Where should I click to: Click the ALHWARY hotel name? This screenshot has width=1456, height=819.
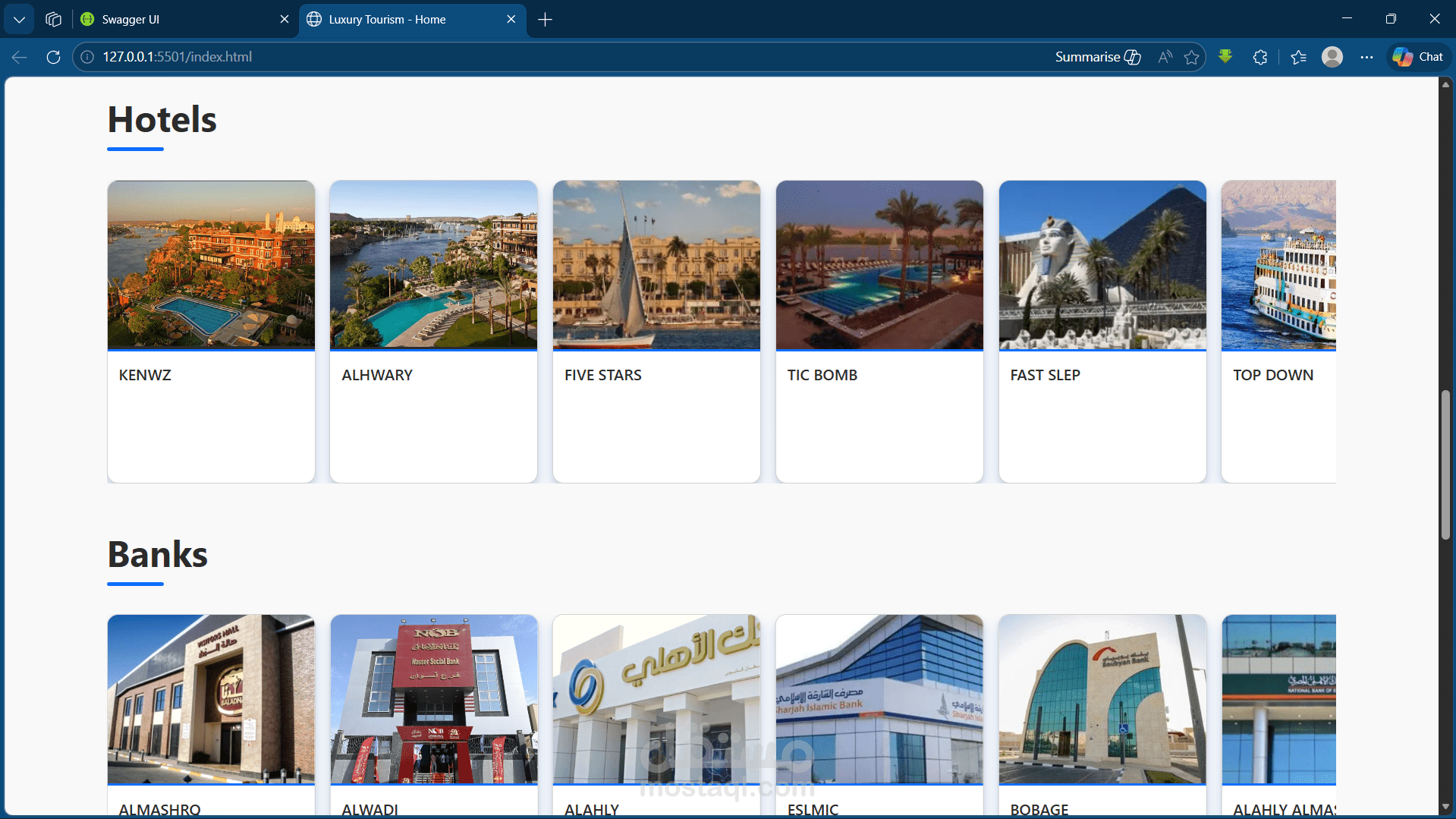(377, 375)
